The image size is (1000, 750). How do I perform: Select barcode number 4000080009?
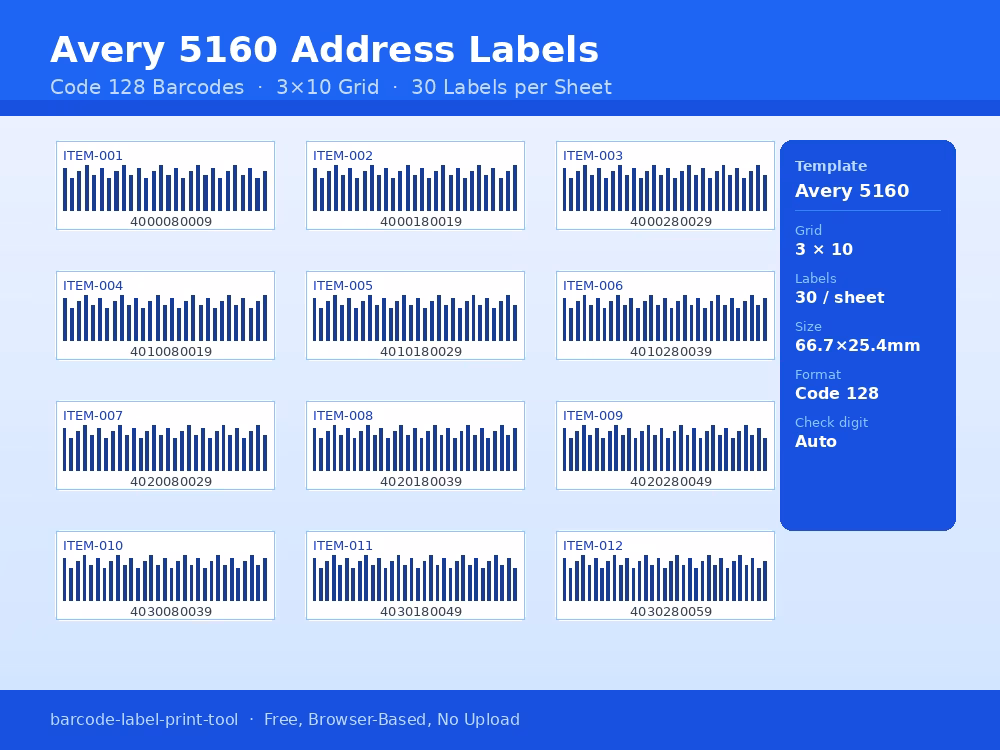[x=171, y=222]
